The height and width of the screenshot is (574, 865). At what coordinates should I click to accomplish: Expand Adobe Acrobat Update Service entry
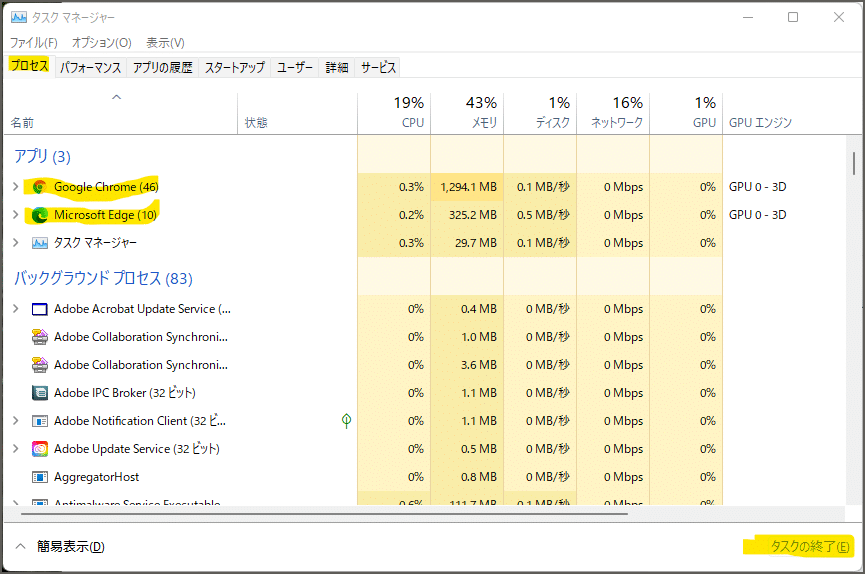[15, 309]
